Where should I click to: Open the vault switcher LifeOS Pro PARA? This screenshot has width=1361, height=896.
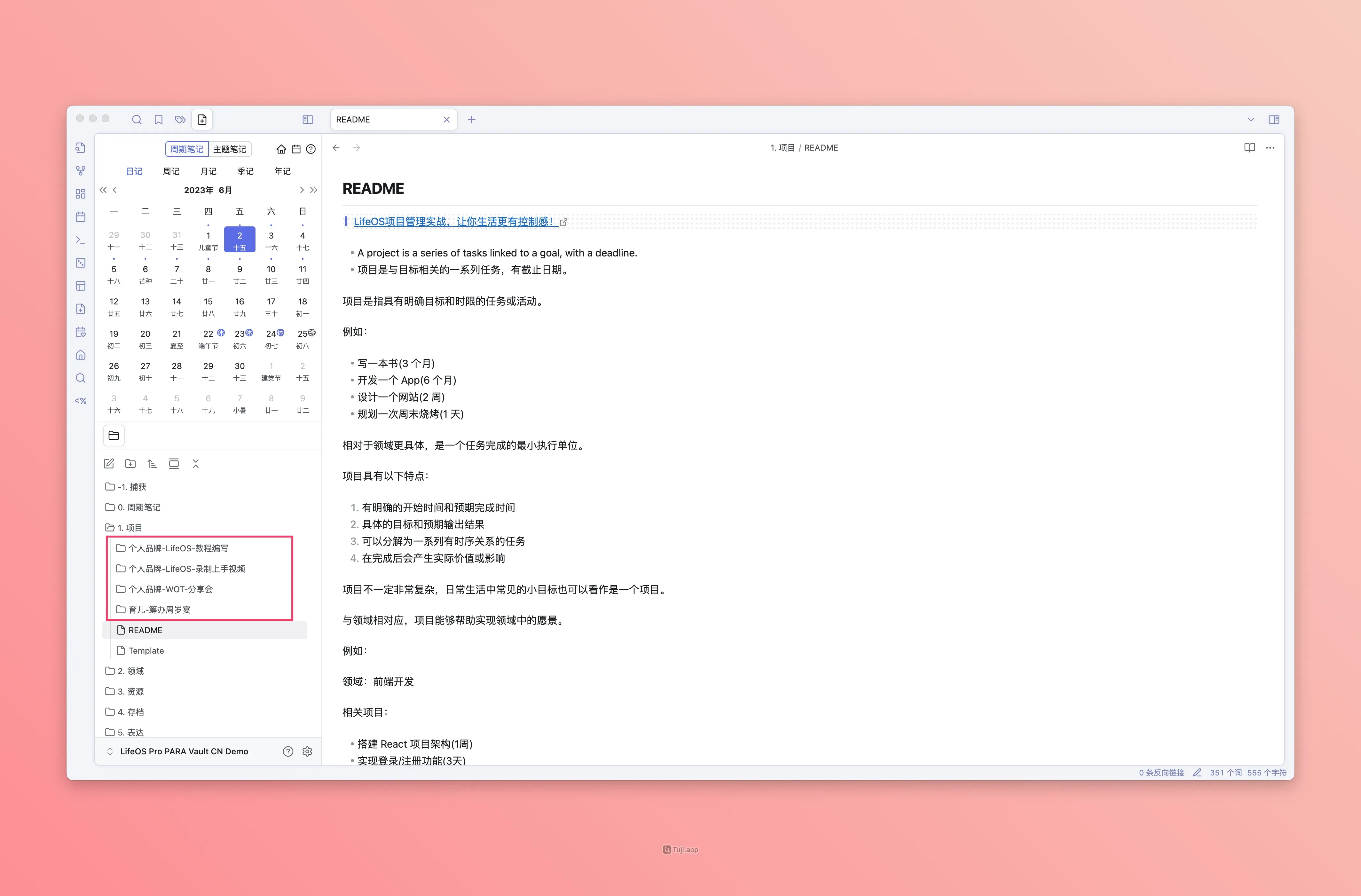183,751
